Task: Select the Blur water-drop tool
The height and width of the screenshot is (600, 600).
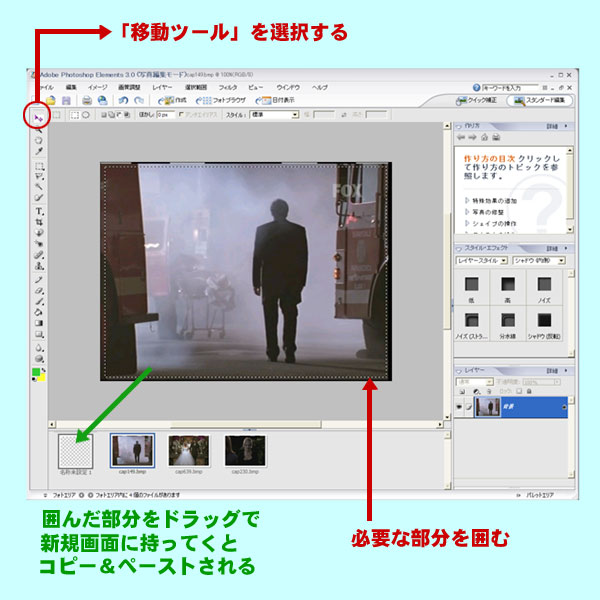Action: pyautogui.click(x=39, y=348)
